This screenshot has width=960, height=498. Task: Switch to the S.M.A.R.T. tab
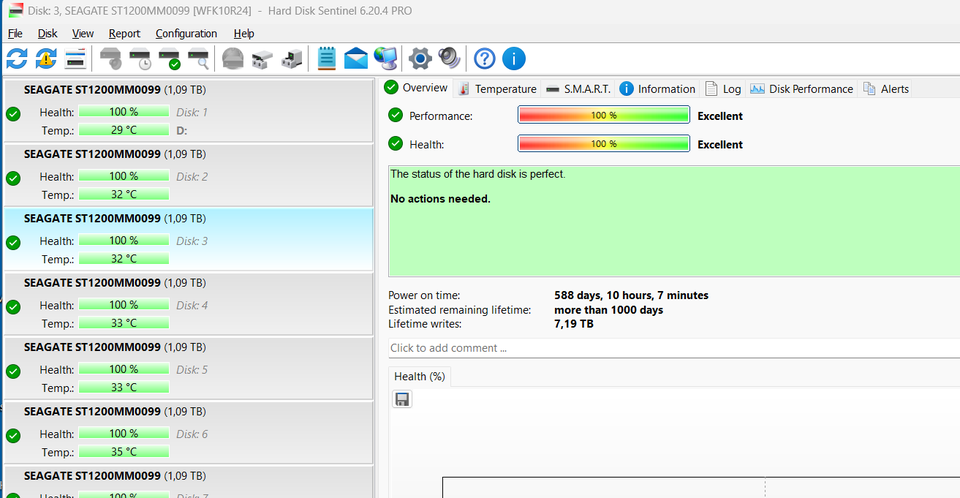[x=578, y=89]
